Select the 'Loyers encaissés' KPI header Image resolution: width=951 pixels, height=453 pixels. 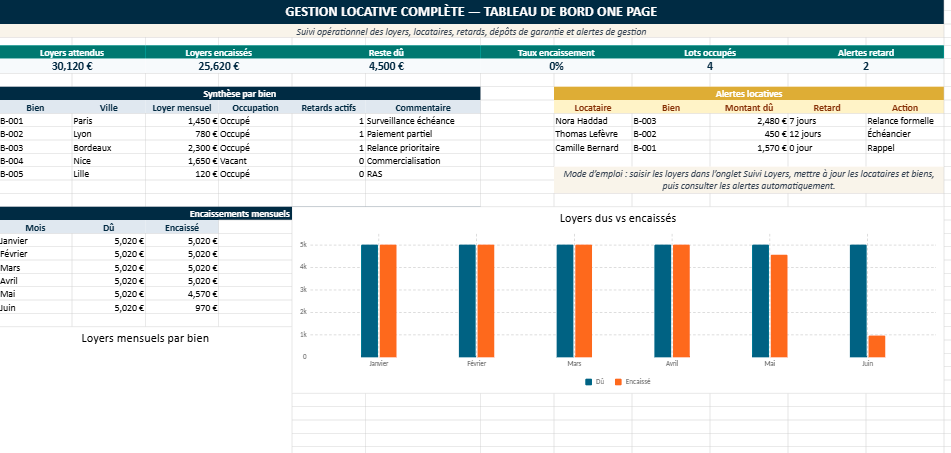(x=218, y=53)
